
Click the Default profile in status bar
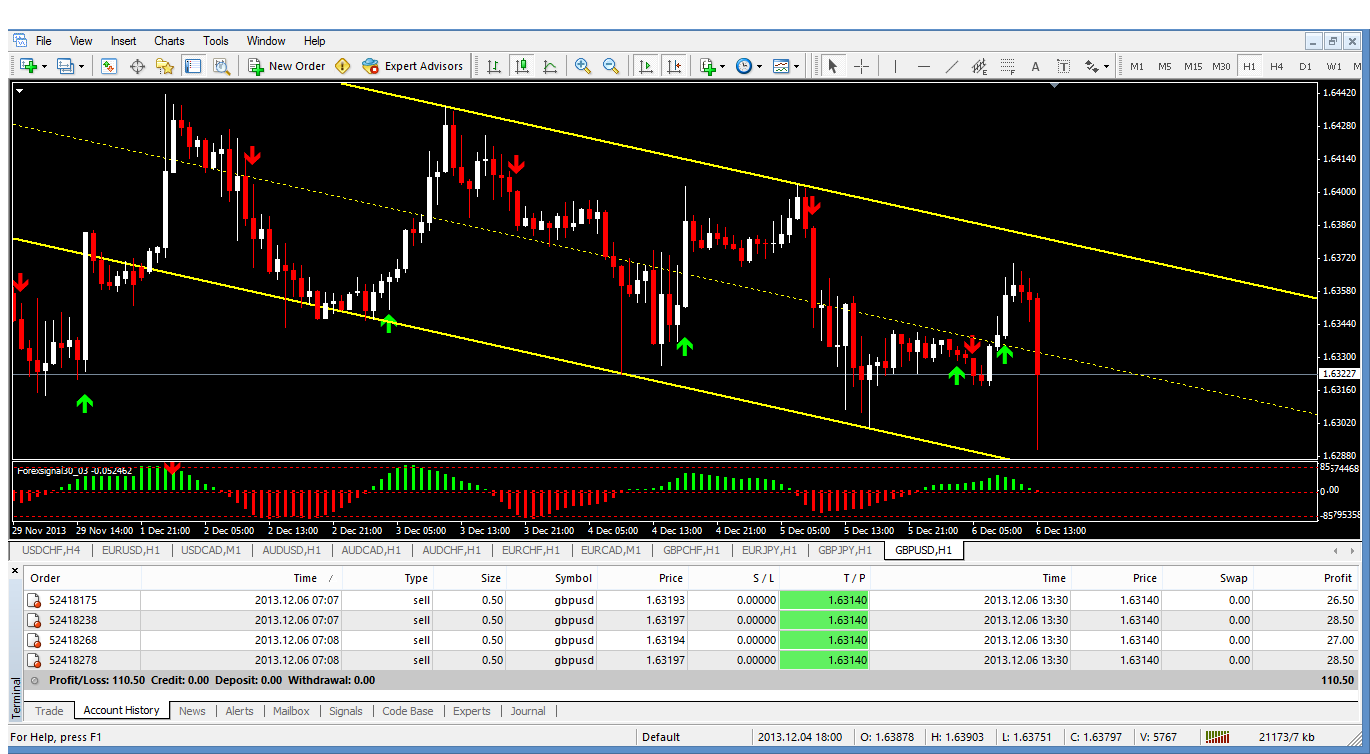(x=661, y=738)
